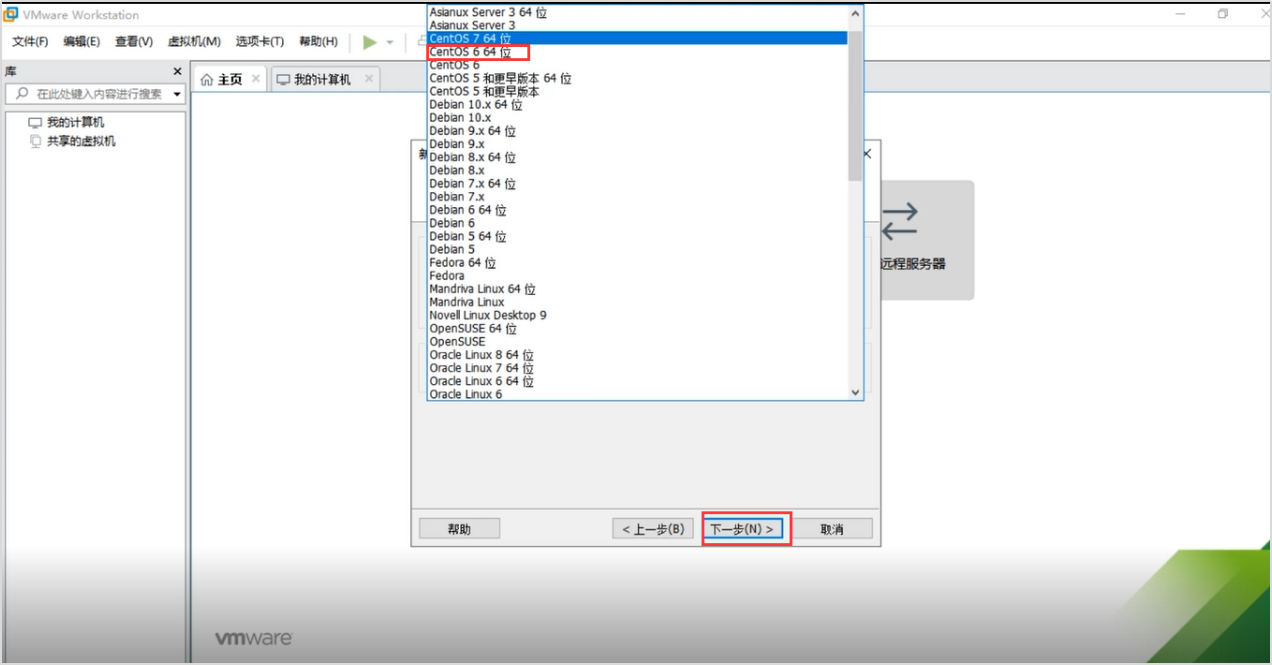This screenshot has height=665, width=1272.
Task: Choose Novell Linux Desktop 9 from list
Action: coord(637,315)
